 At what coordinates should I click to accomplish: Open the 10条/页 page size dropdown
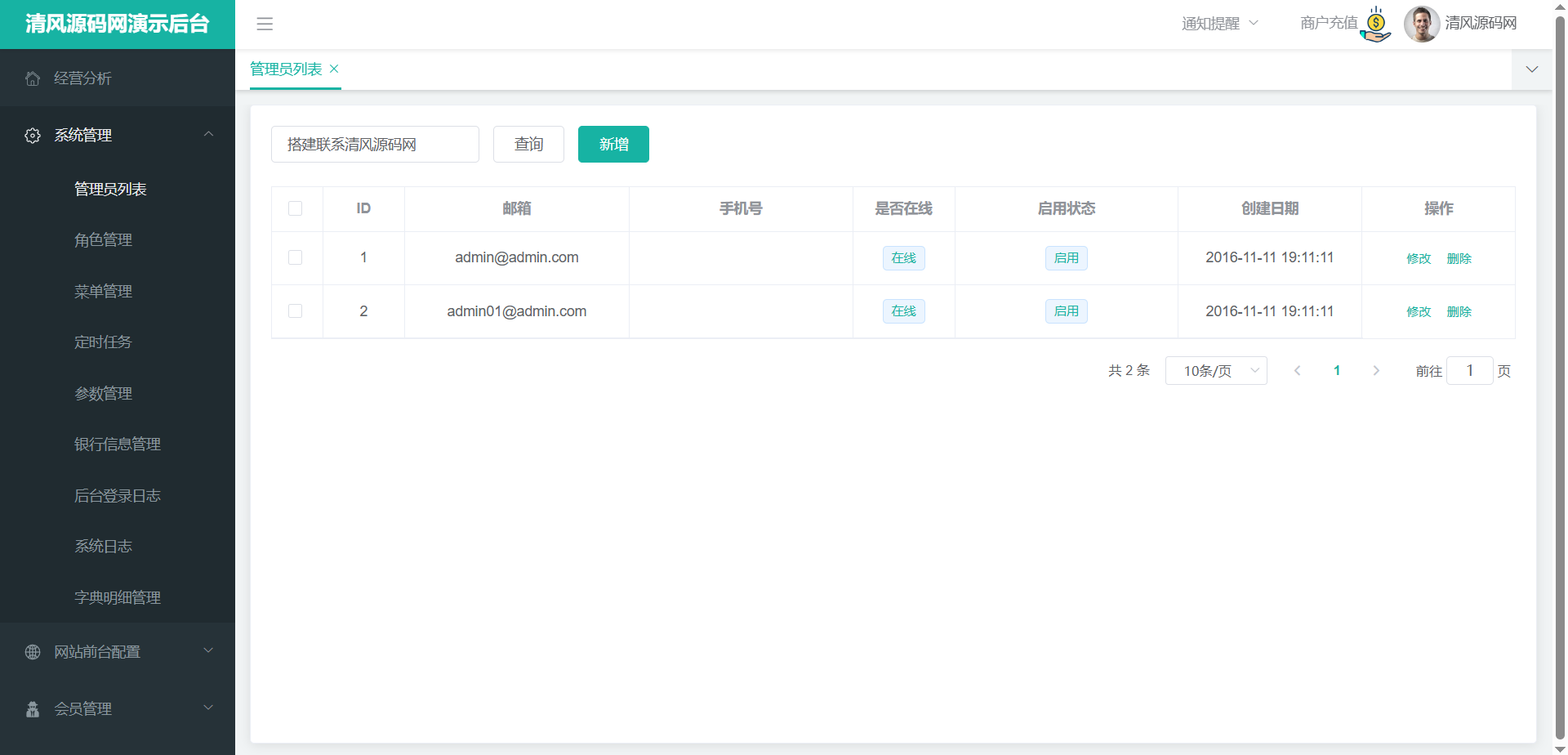click(1215, 371)
